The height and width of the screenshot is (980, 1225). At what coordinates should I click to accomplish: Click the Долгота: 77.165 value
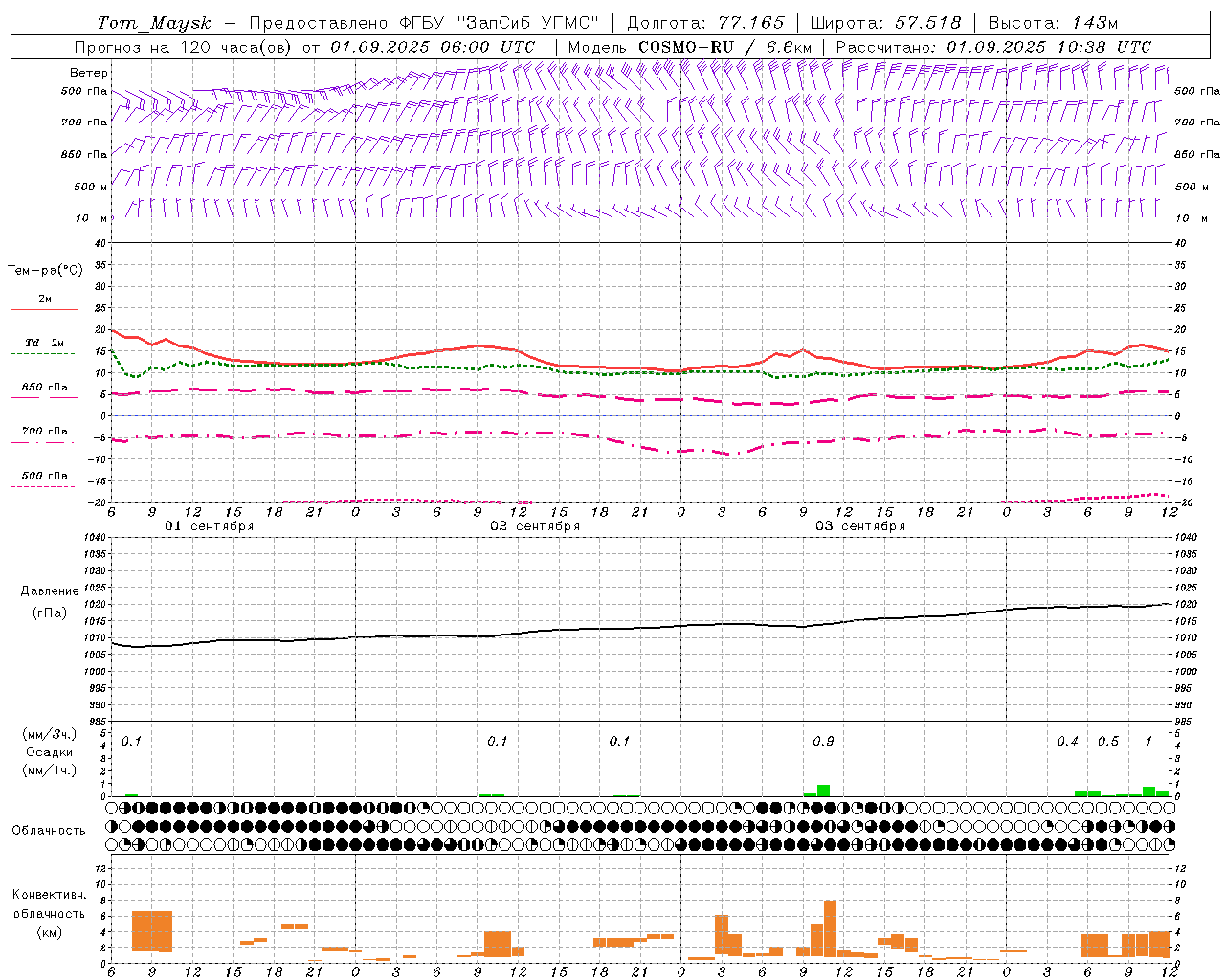click(705, 23)
